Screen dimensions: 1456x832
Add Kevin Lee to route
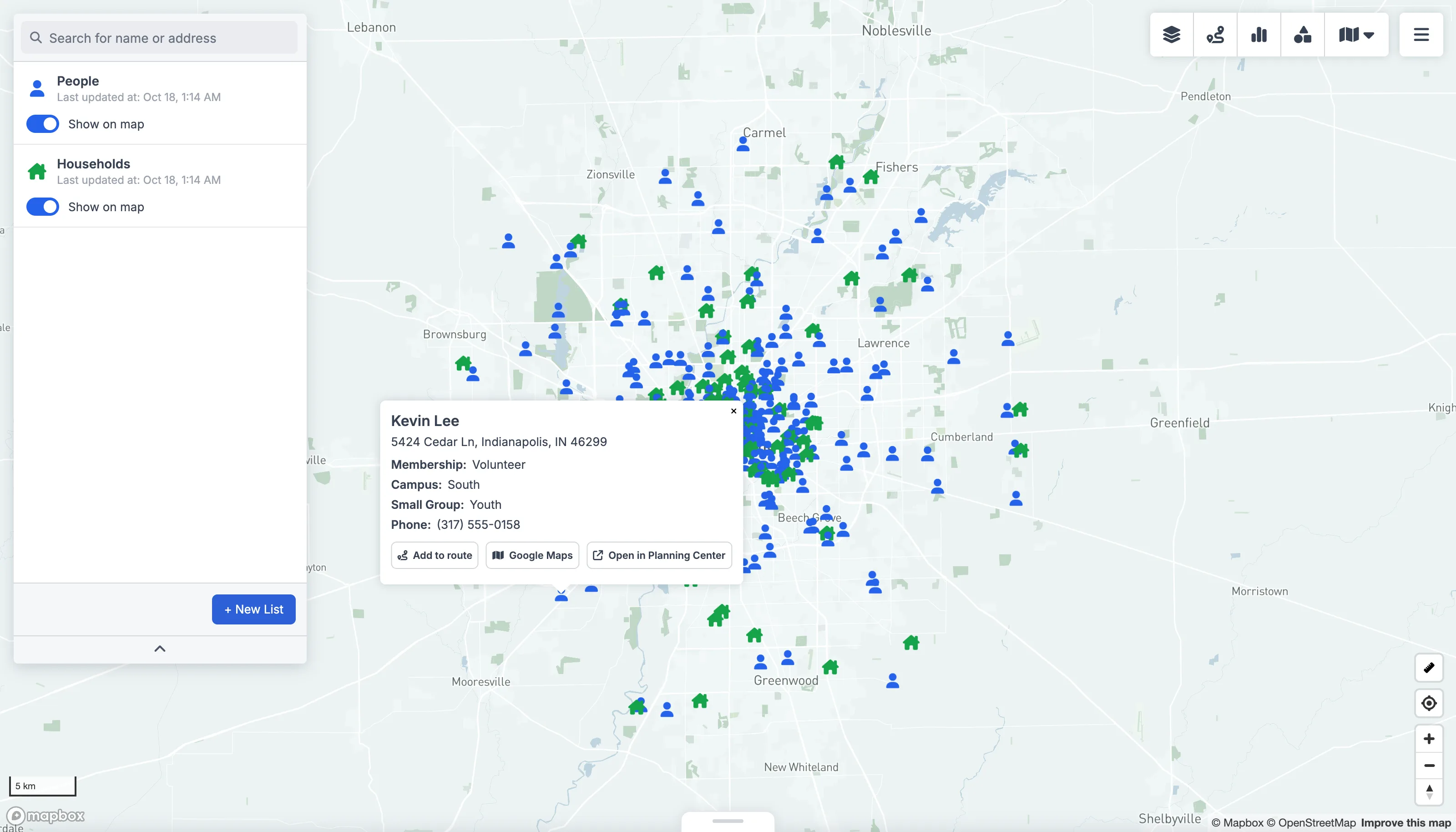tap(435, 555)
